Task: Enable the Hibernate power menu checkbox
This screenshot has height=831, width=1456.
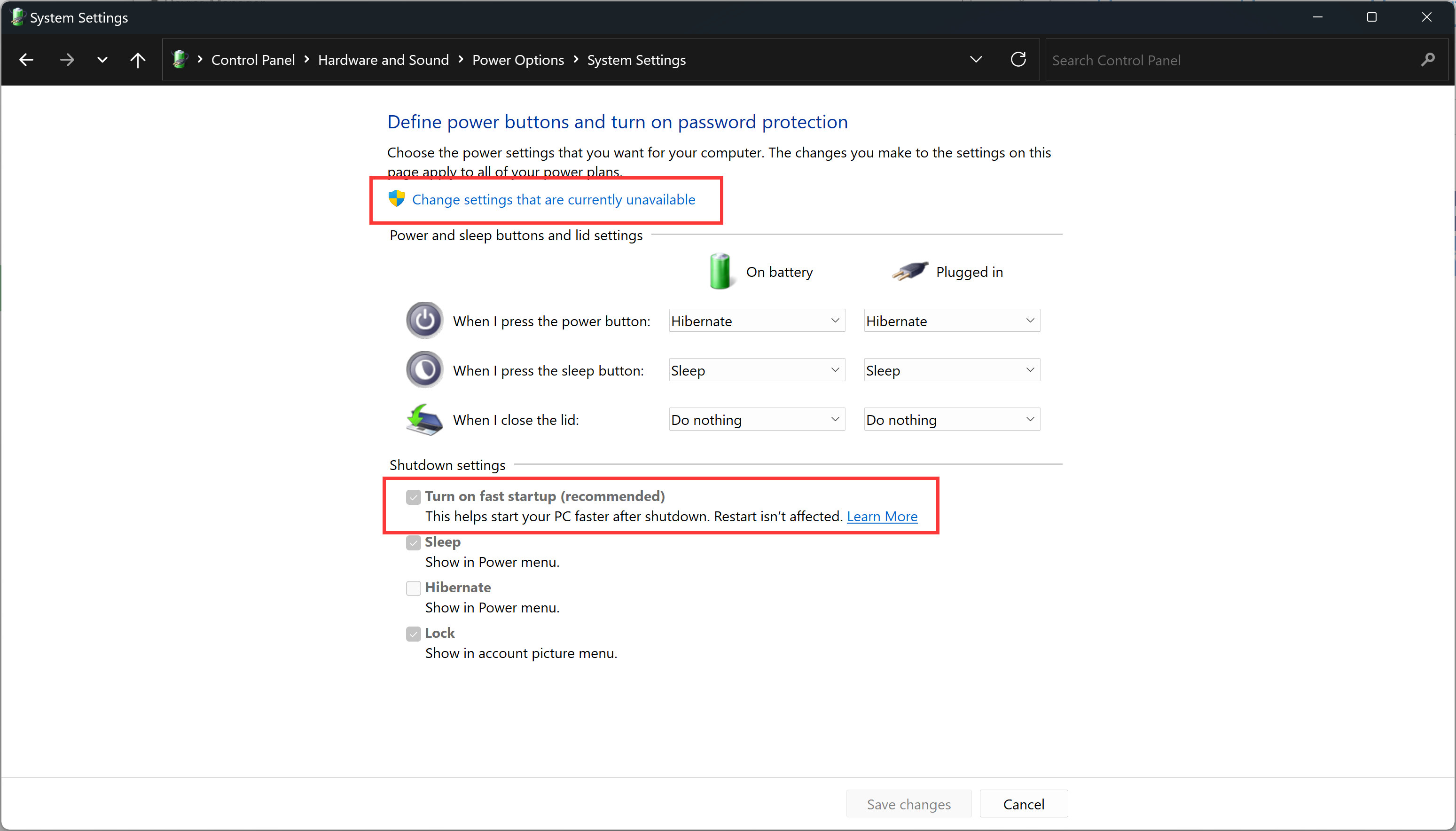Action: coord(413,588)
